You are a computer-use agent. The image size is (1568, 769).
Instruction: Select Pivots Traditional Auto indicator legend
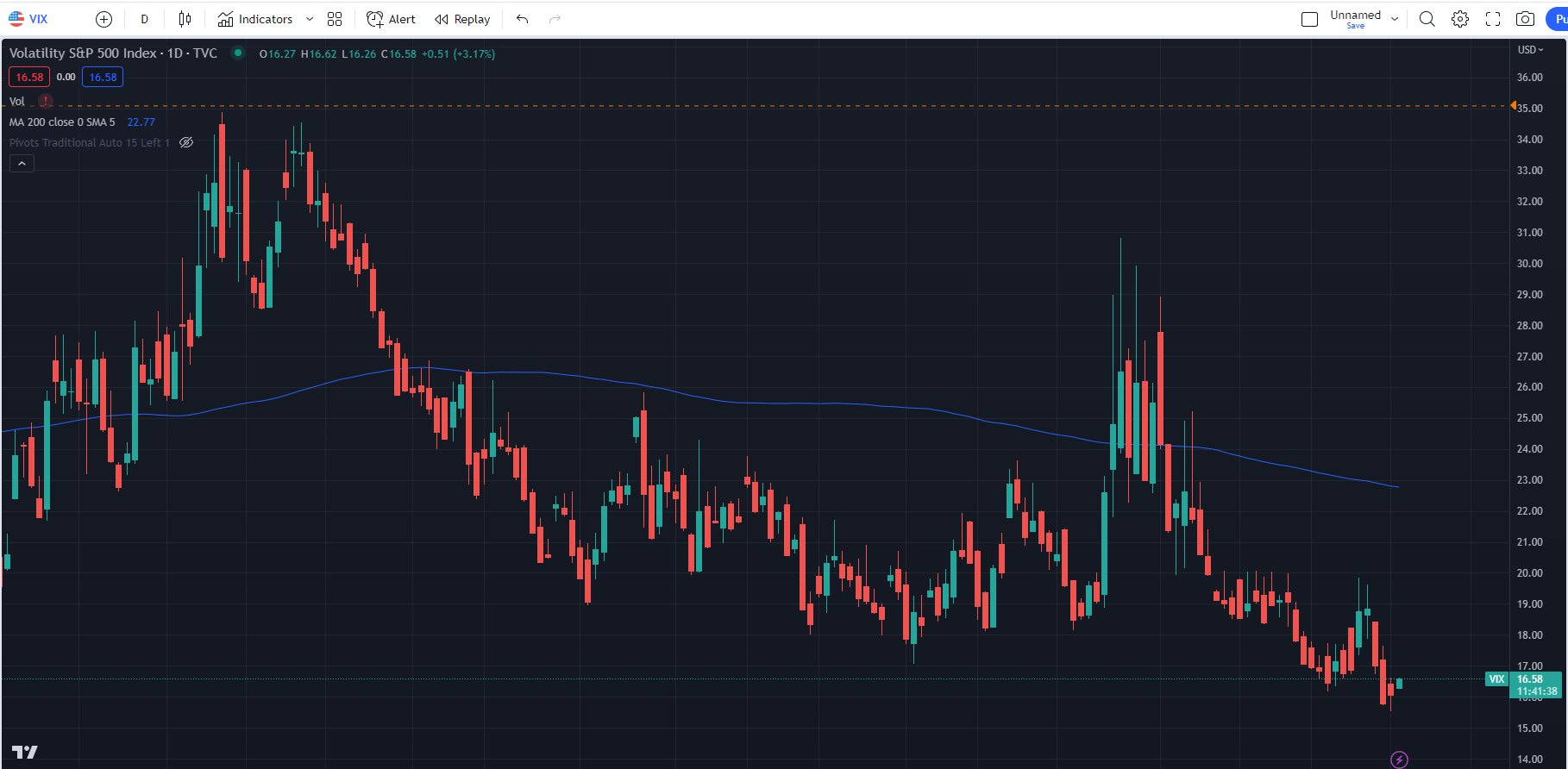pos(90,142)
